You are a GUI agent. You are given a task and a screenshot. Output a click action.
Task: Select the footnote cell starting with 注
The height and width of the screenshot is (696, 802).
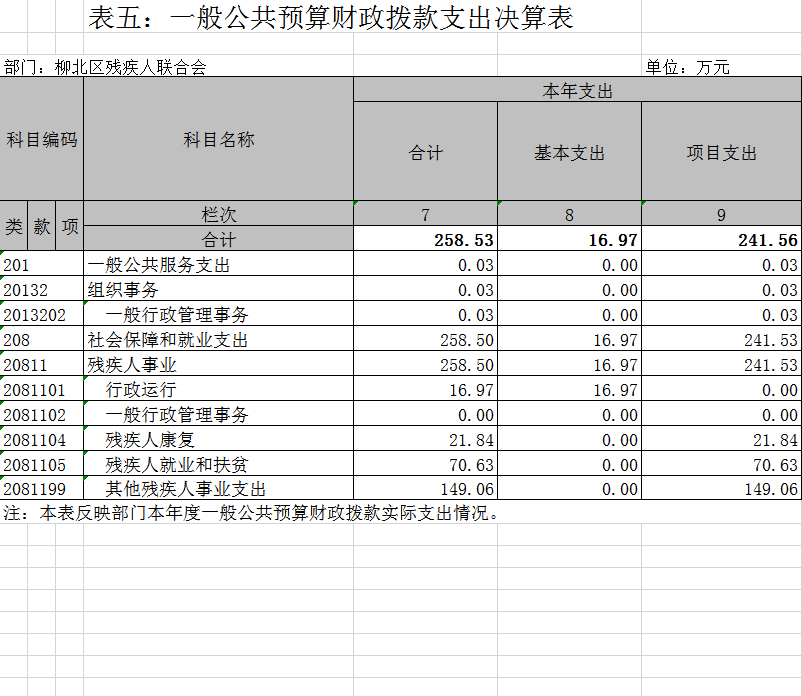coord(251,512)
